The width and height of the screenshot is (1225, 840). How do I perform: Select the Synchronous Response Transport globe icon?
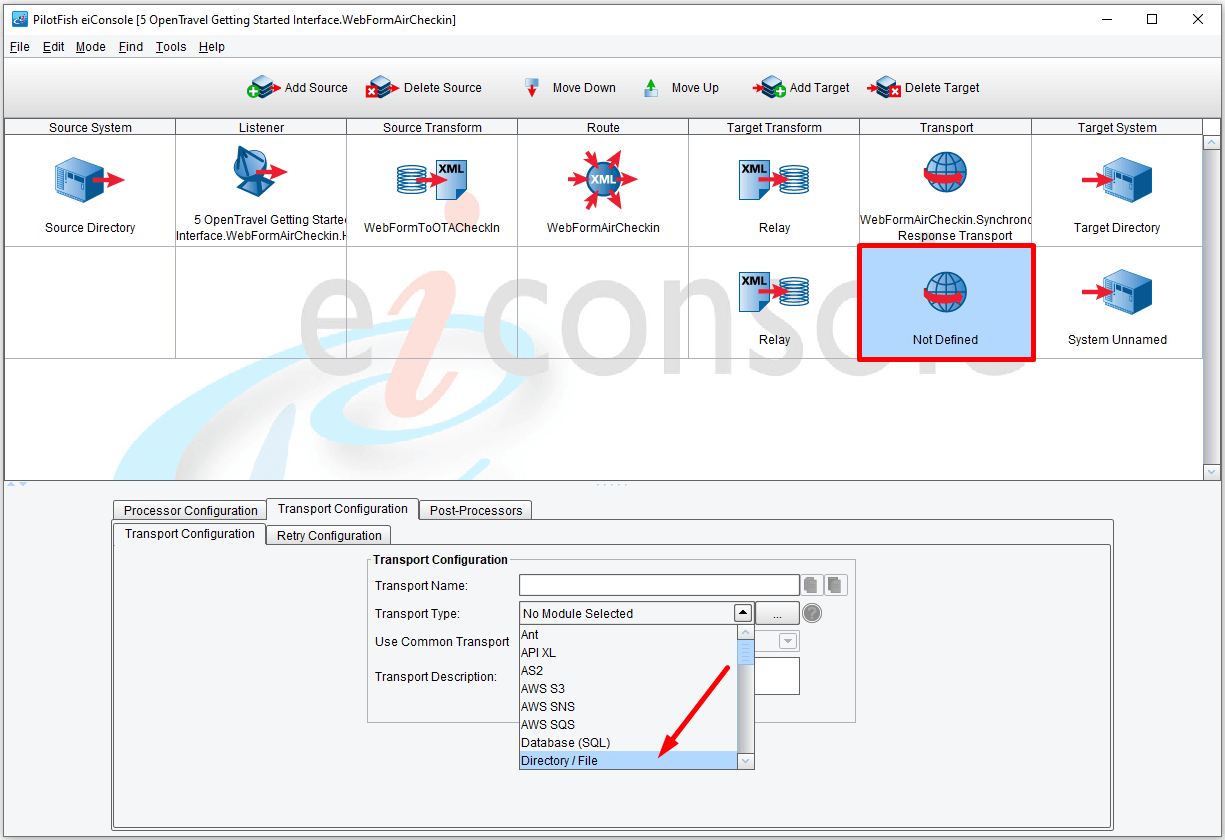pos(946,172)
